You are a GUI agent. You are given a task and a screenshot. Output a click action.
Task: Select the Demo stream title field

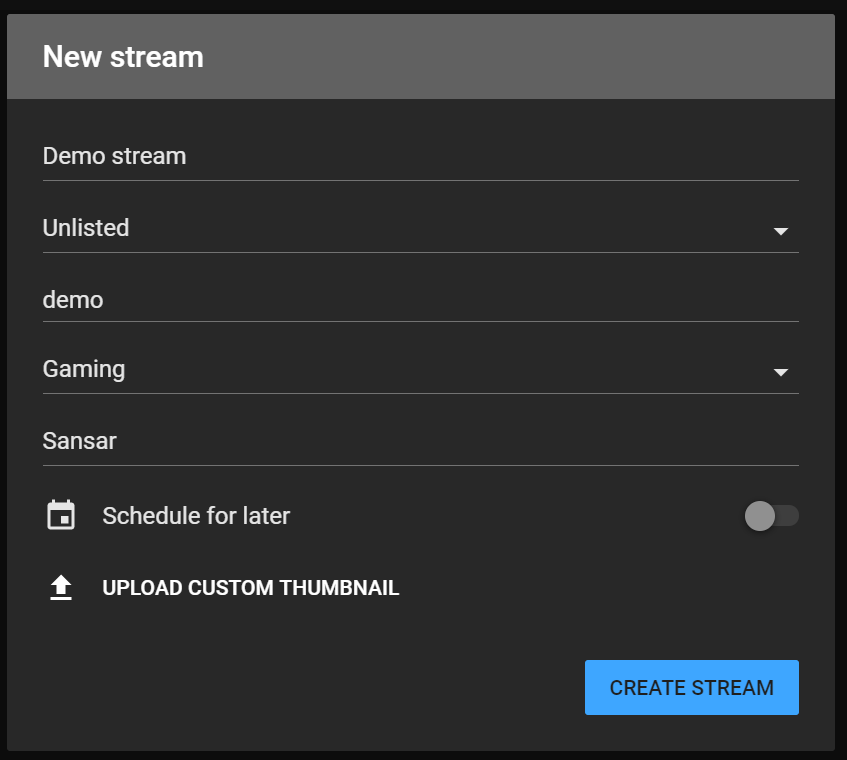pos(420,155)
